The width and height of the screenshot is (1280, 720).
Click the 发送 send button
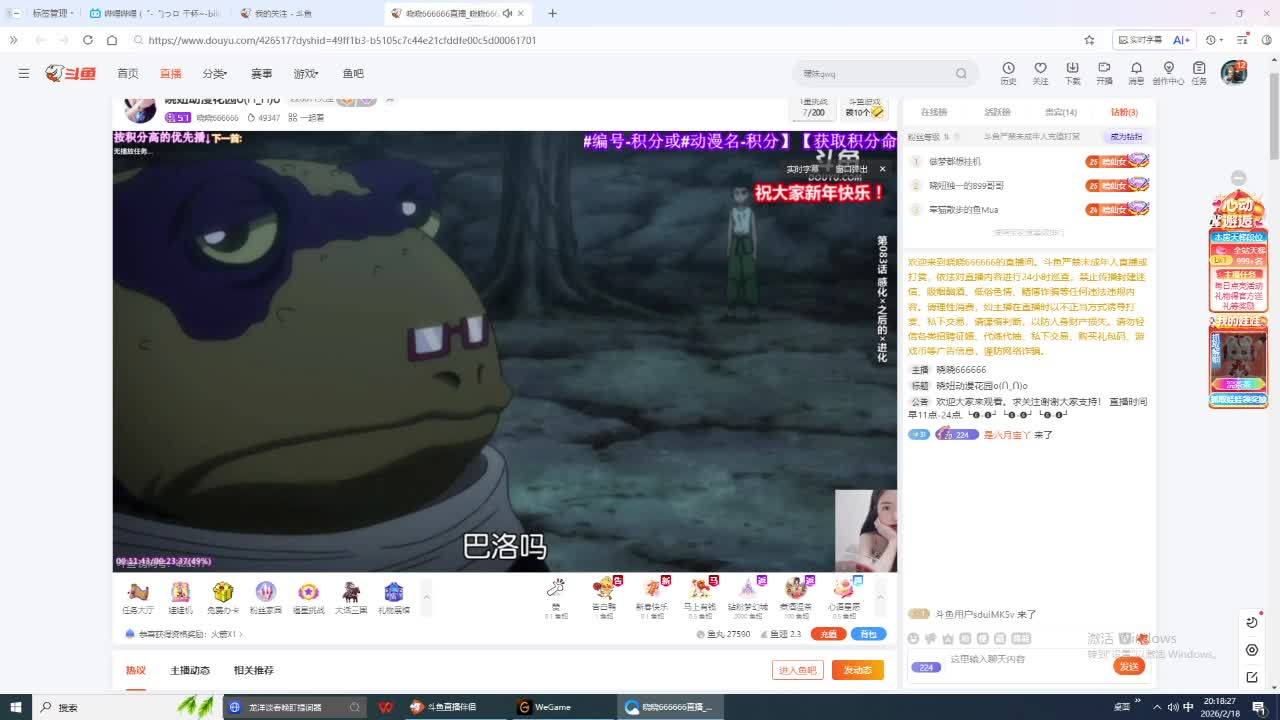[1129, 666]
